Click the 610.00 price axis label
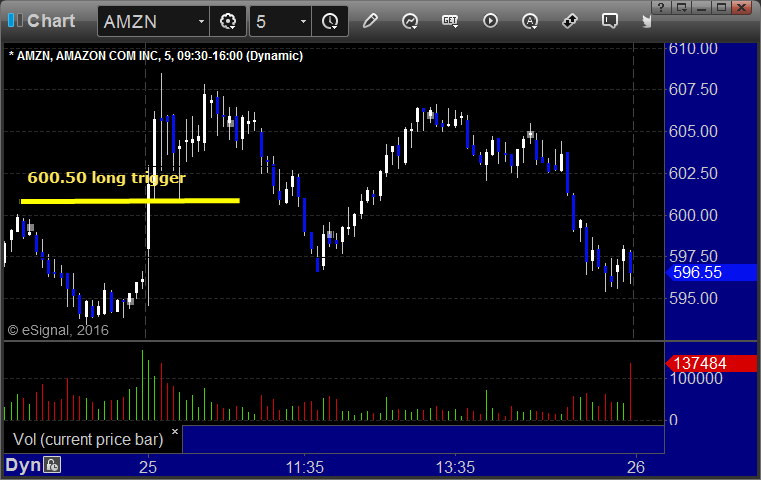The image size is (761, 480). coord(693,49)
